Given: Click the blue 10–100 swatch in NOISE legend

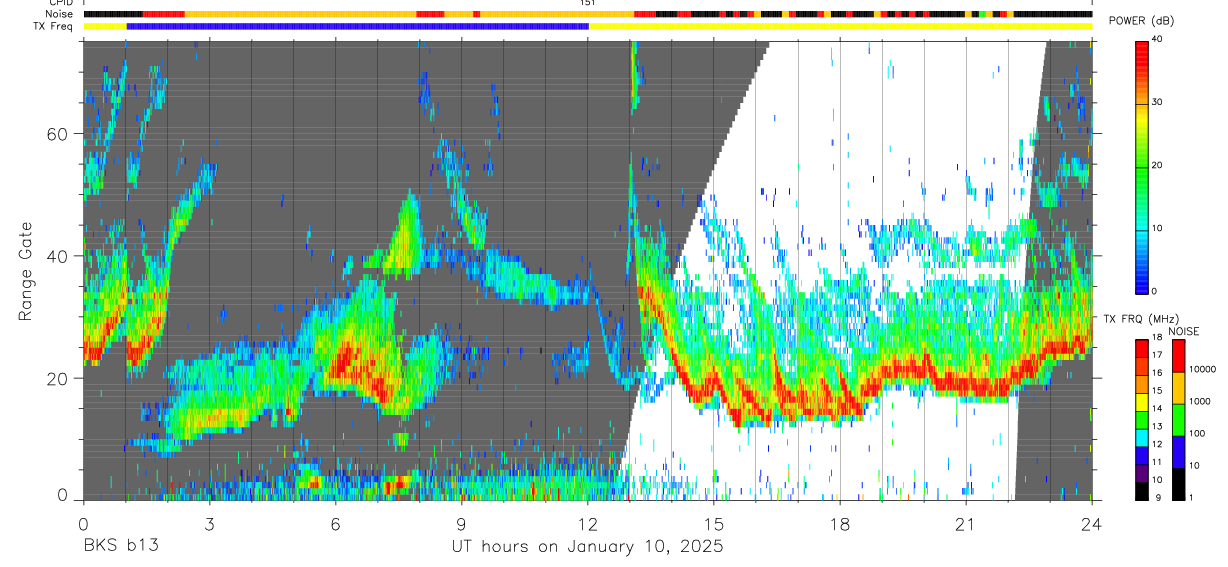Looking at the screenshot, I should pos(1178,451).
